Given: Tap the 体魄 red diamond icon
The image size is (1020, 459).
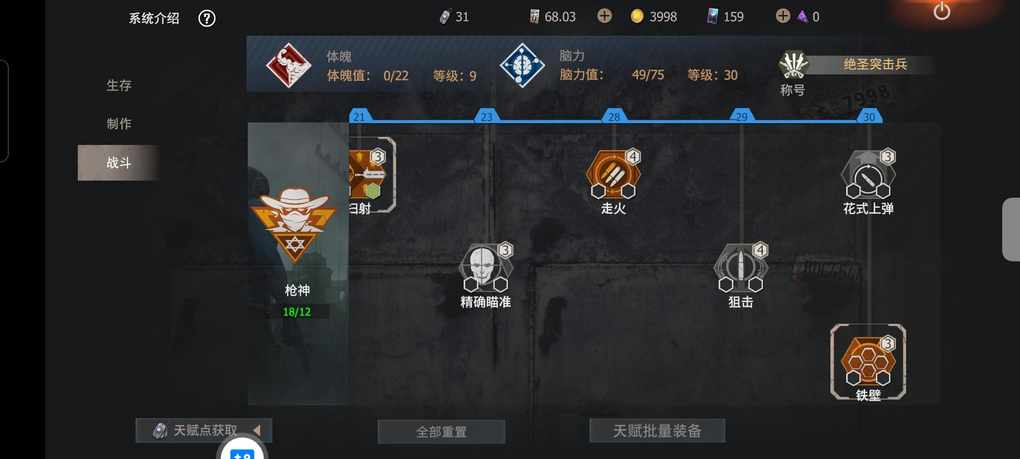Looking at the screenshot, I should (x=289, y=64).
